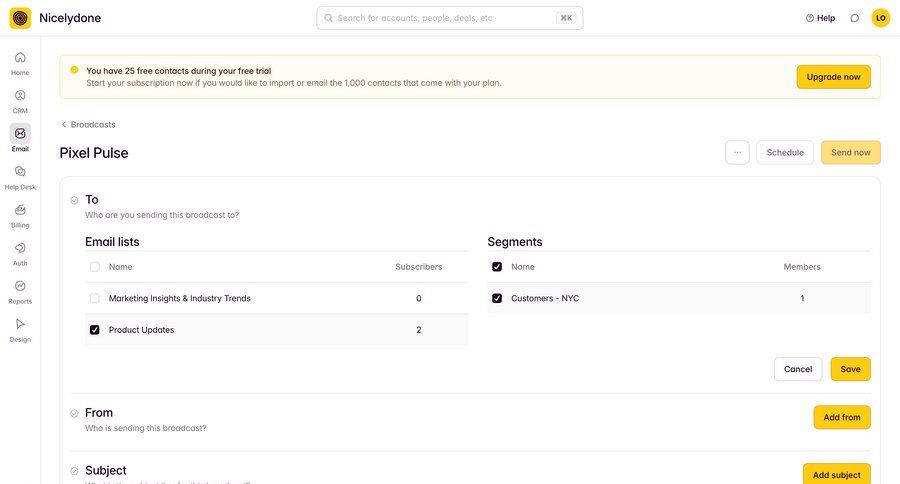Open Reports from the sidebar

tap(20, 292)
